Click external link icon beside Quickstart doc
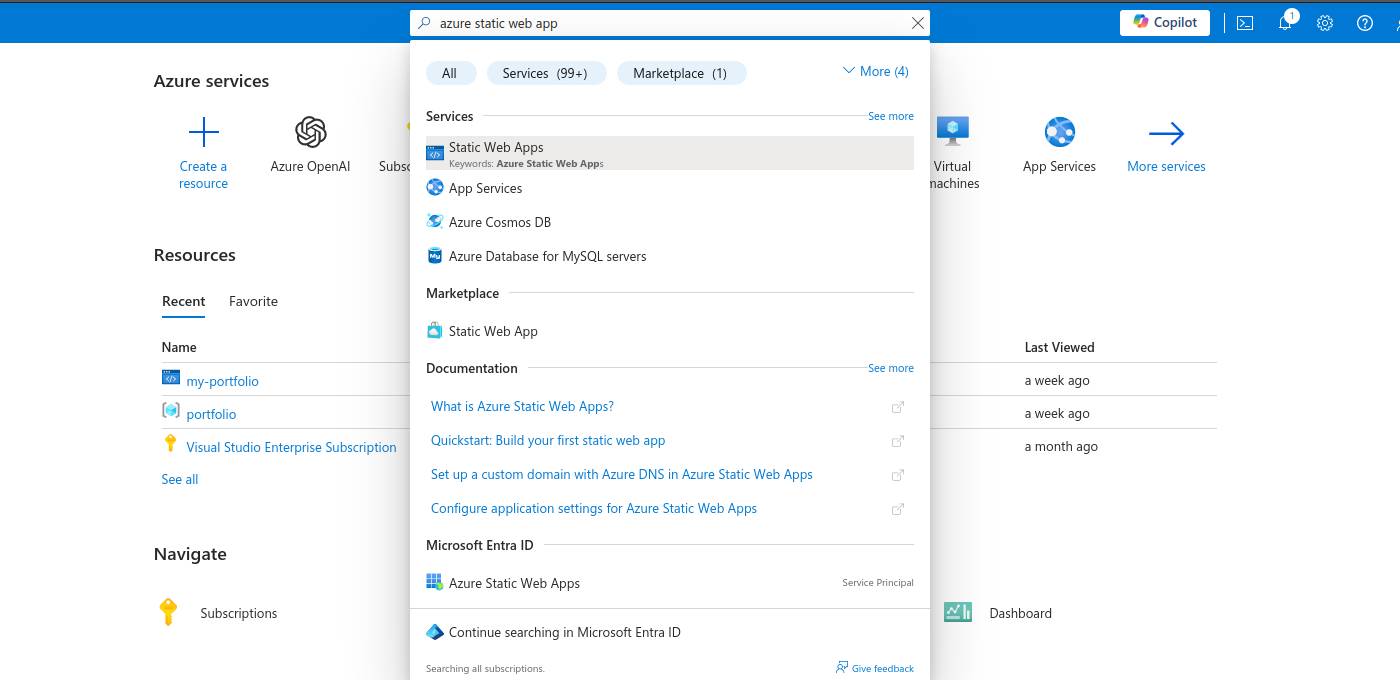Screen dimensions: 1400x680 click(x=898, y=441)
